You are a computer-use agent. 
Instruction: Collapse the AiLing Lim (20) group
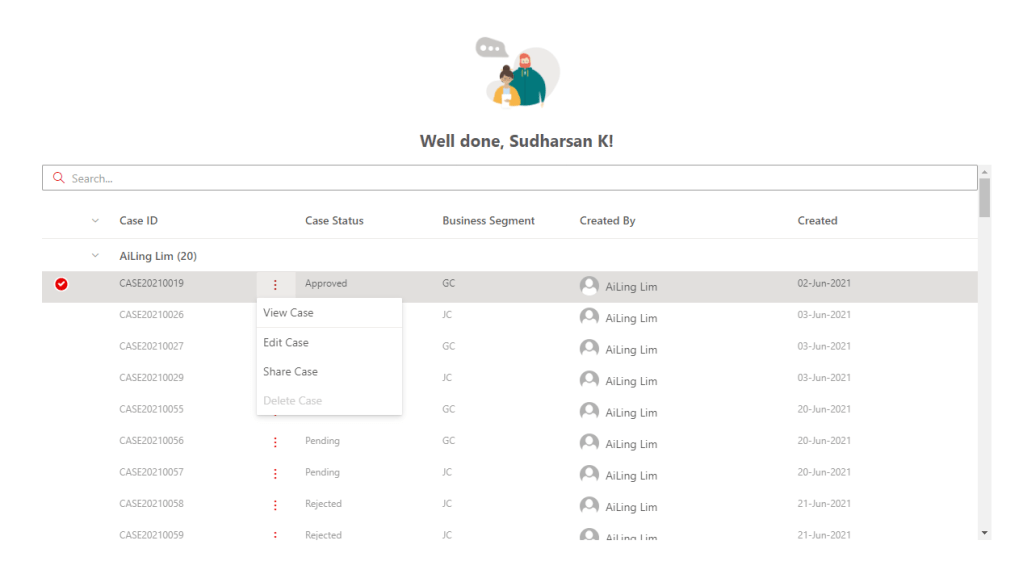96,256
